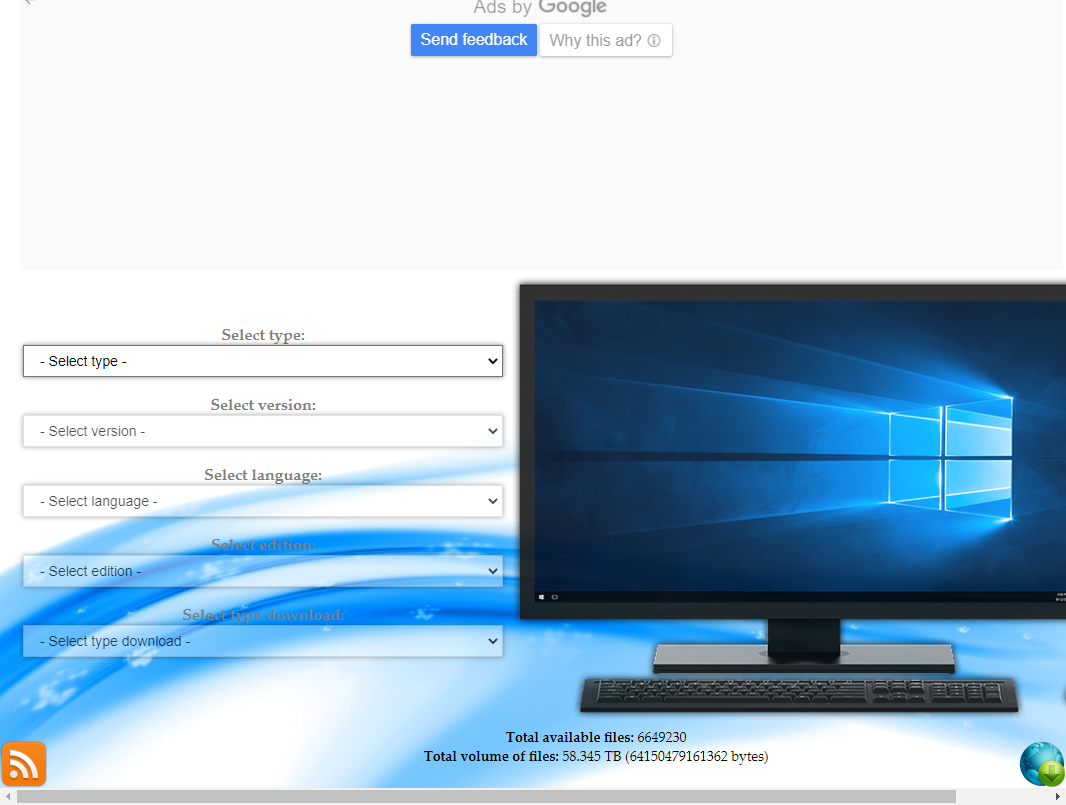Click the "Ads by Google" text
Viewport: 1066px width, 805px height.
coord(540,7)
